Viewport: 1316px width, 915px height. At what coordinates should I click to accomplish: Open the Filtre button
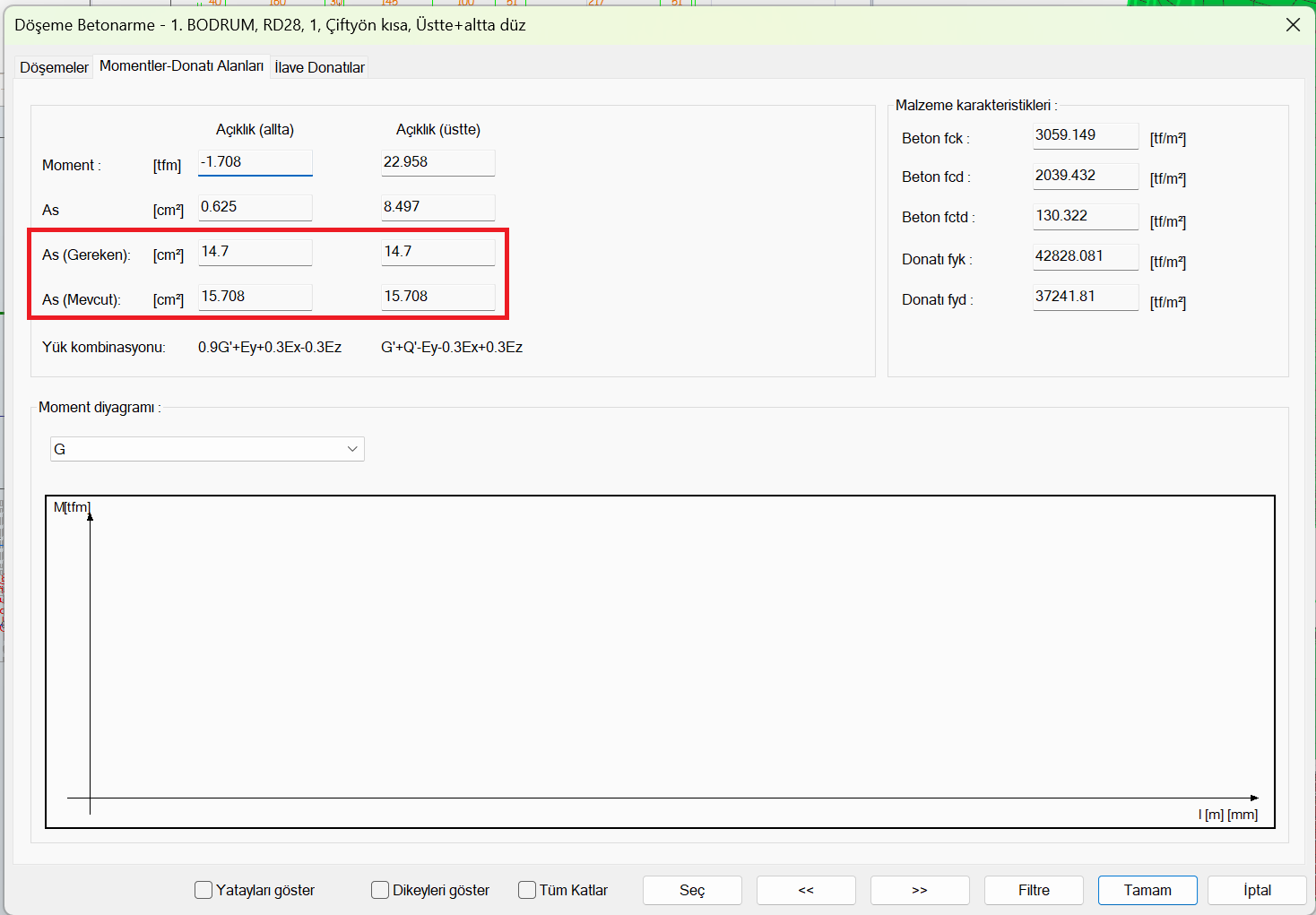tap(1034, 890)
